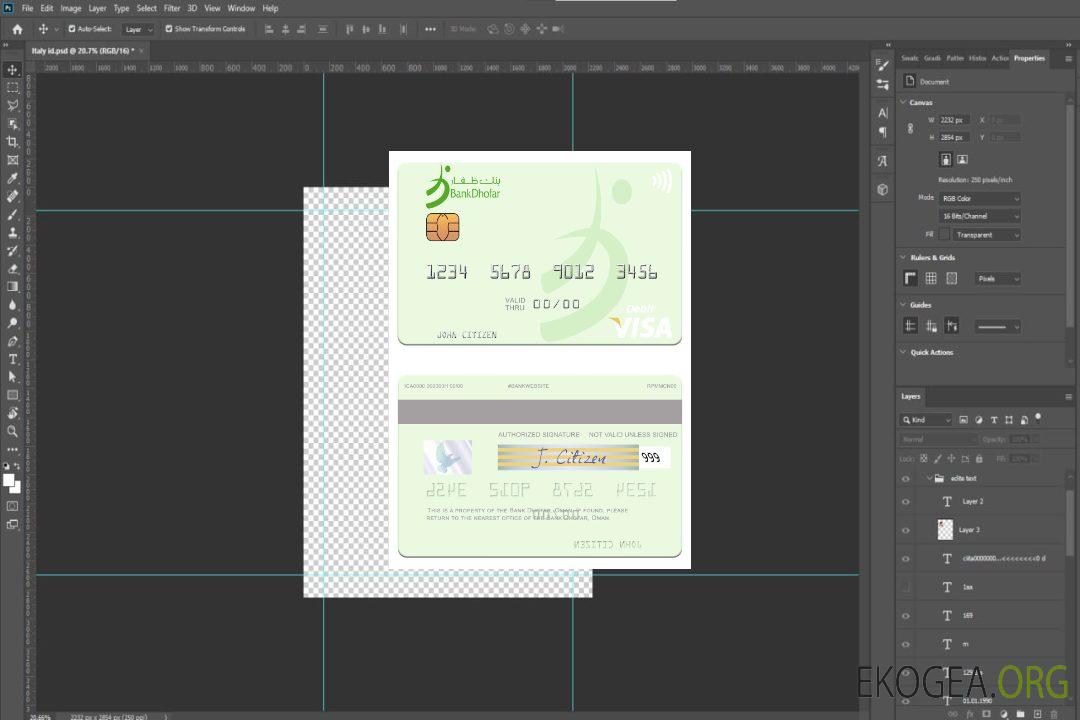Click the canvas width input field
The width and height of the screenshot is (1080, 720).
point(954,120)
